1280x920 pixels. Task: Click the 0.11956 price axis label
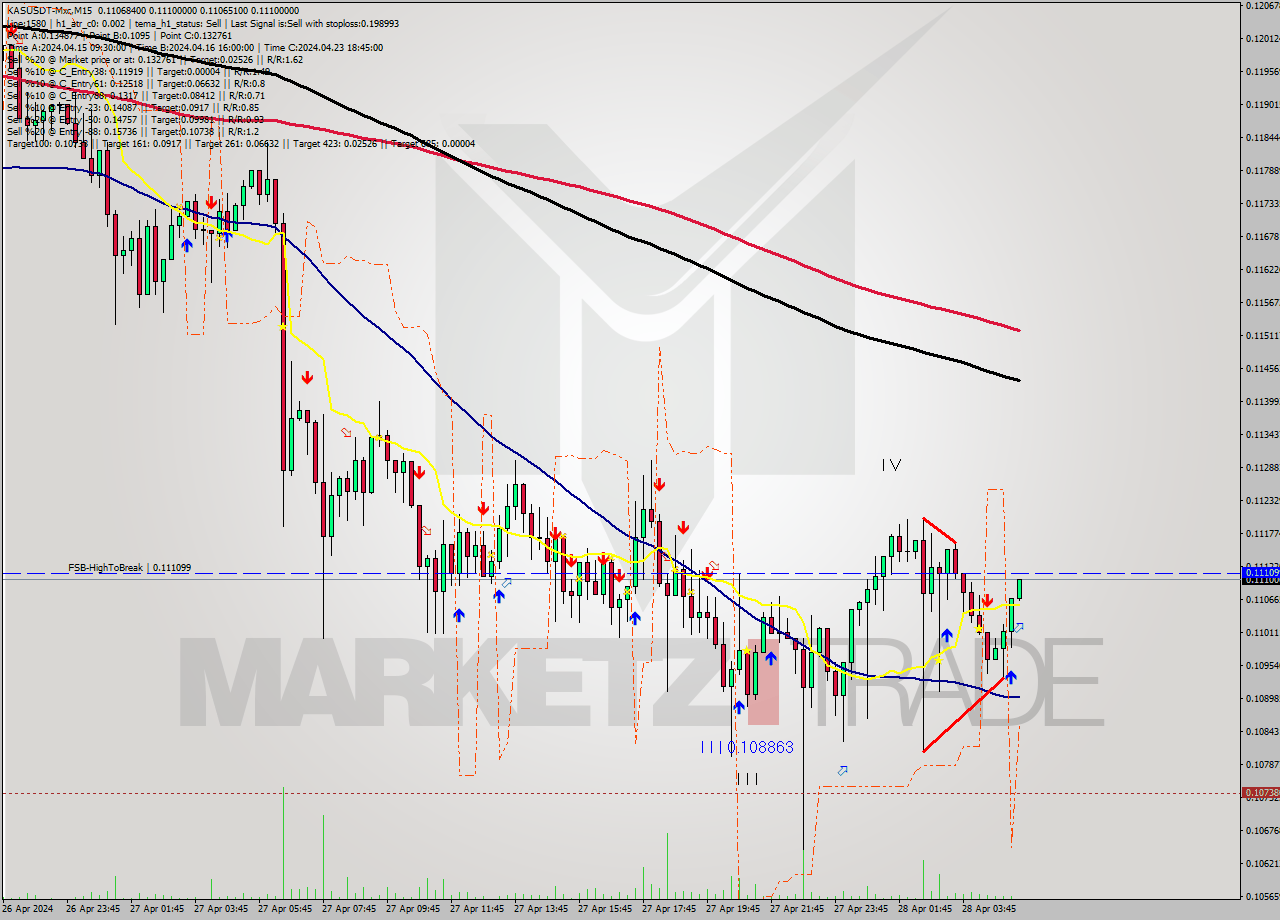click(1261, 71)
